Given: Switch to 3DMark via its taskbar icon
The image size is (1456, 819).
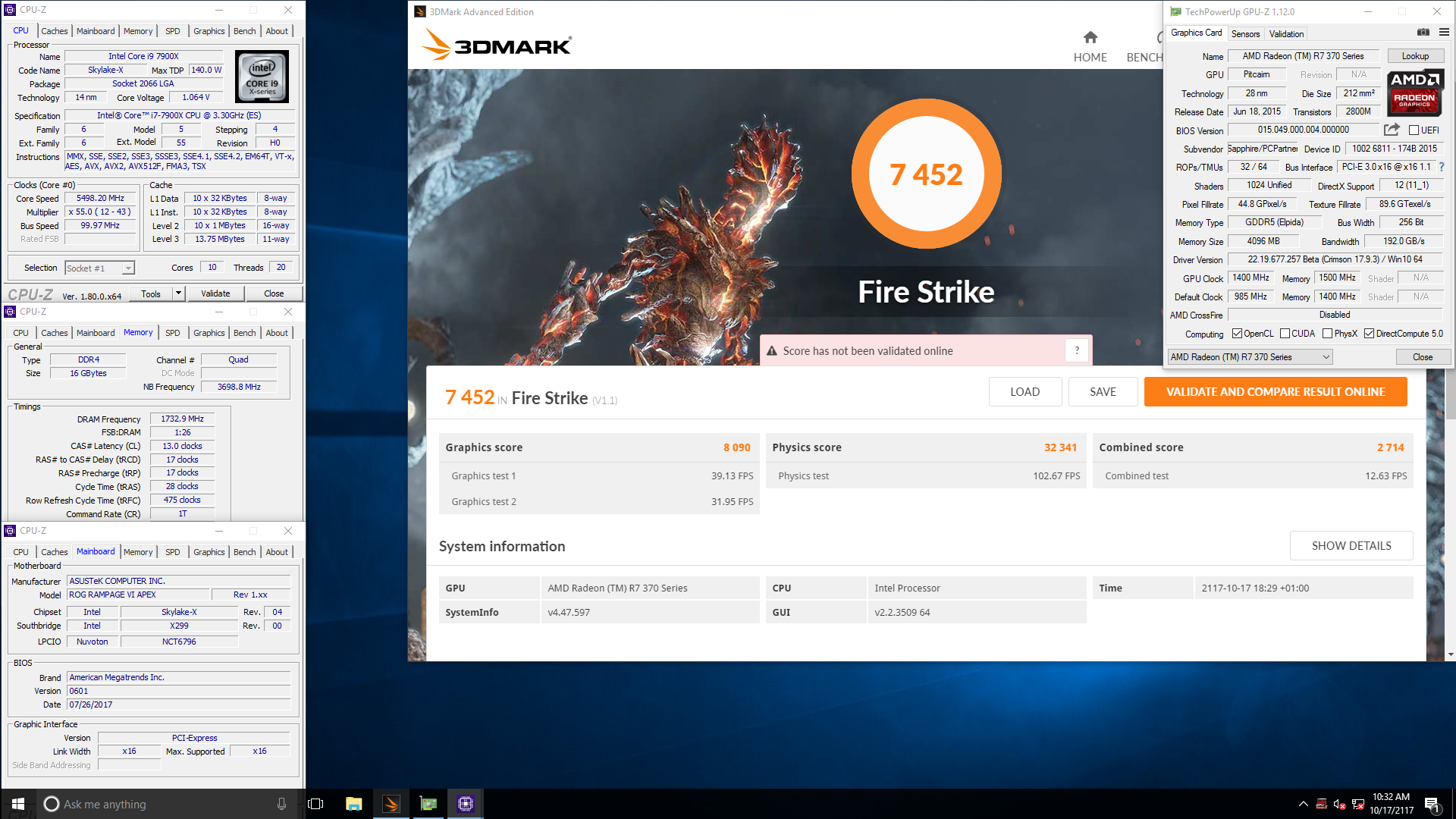Looking at the screenshot, I should pyautogui.click(x=391, y=804).
